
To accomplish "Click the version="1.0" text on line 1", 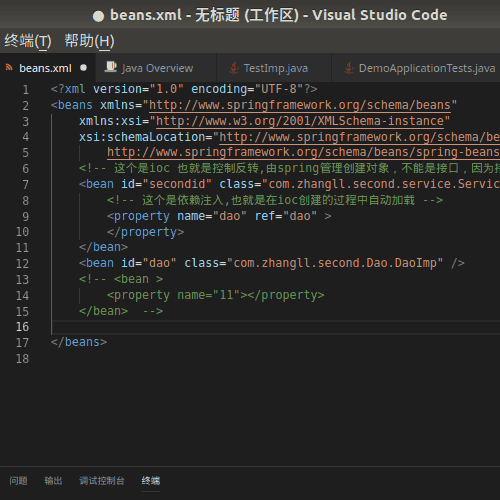I will 138,89.
